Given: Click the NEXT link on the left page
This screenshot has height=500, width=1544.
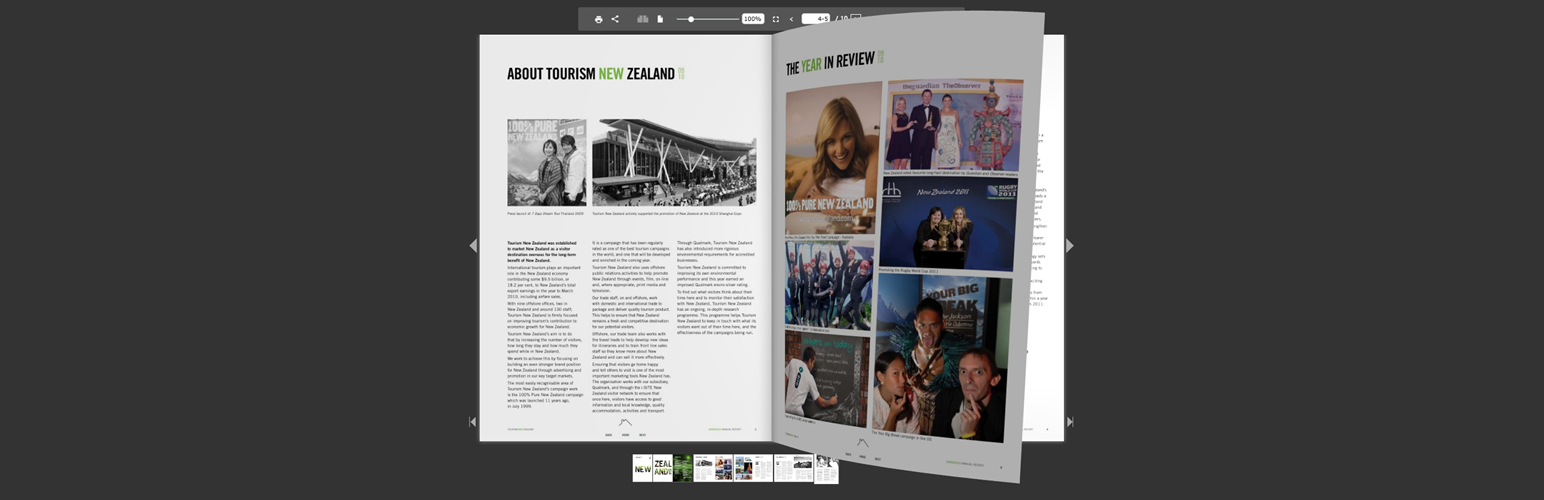Looking at the screenshot, I should [642, 435].
